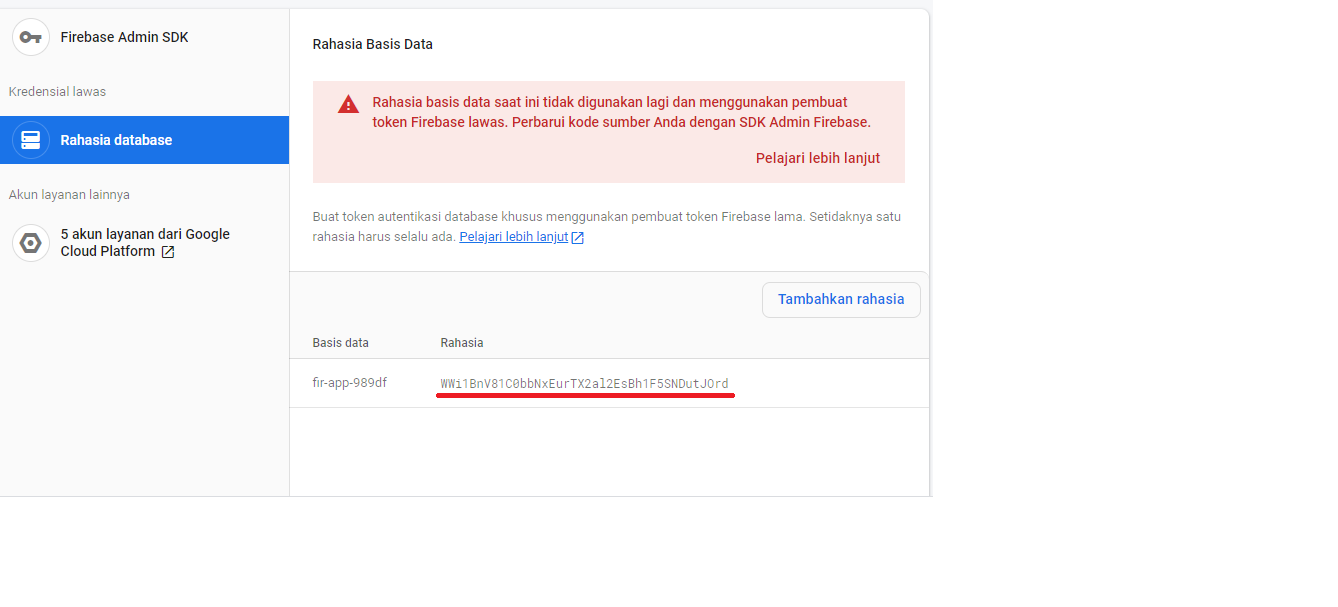Screen dimensions: 1338x607
Task: Click the Rahasia column header
Action: [462, 342]
